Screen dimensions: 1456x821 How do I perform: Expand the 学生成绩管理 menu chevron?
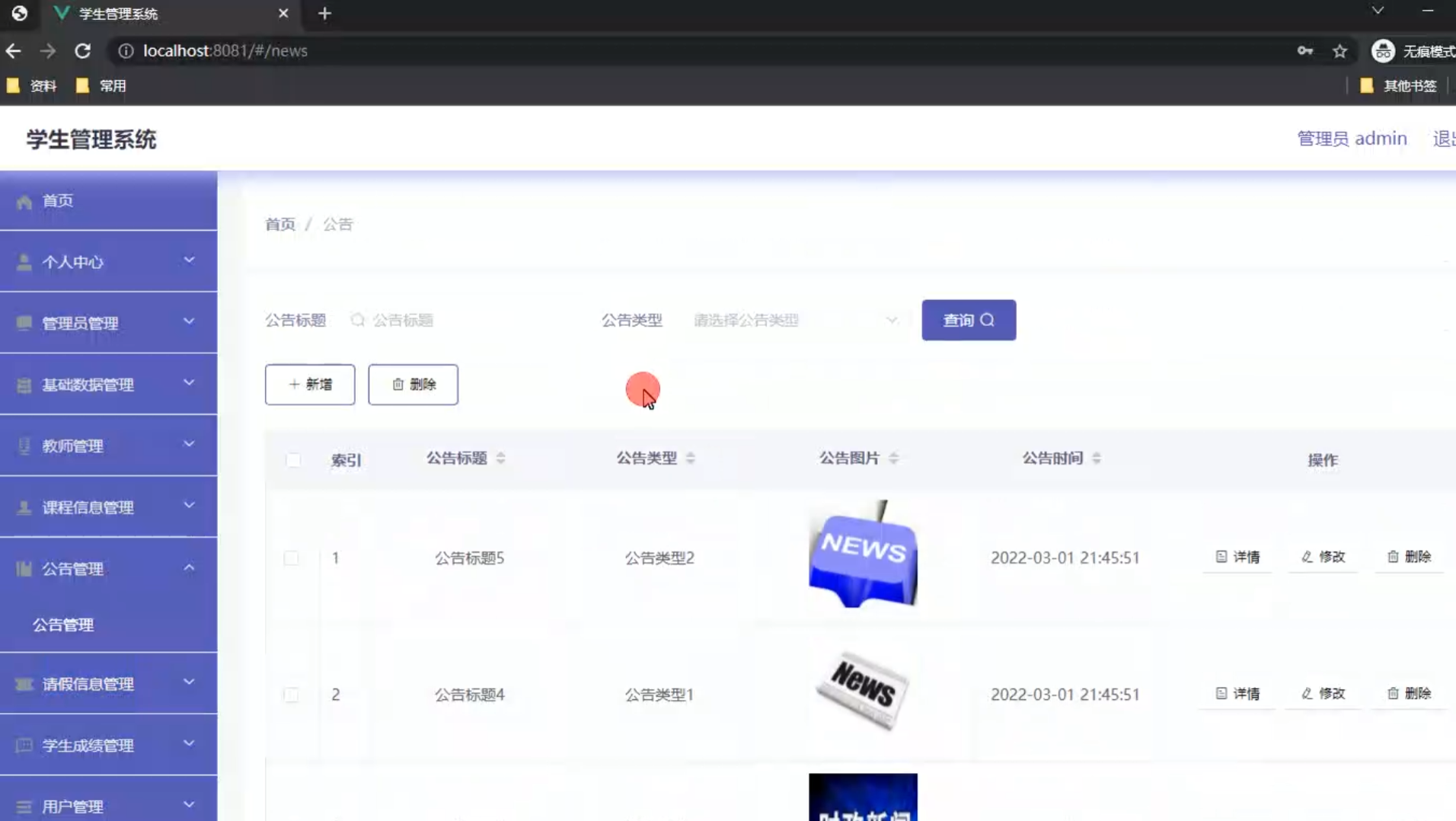click(x=189, y=744)
